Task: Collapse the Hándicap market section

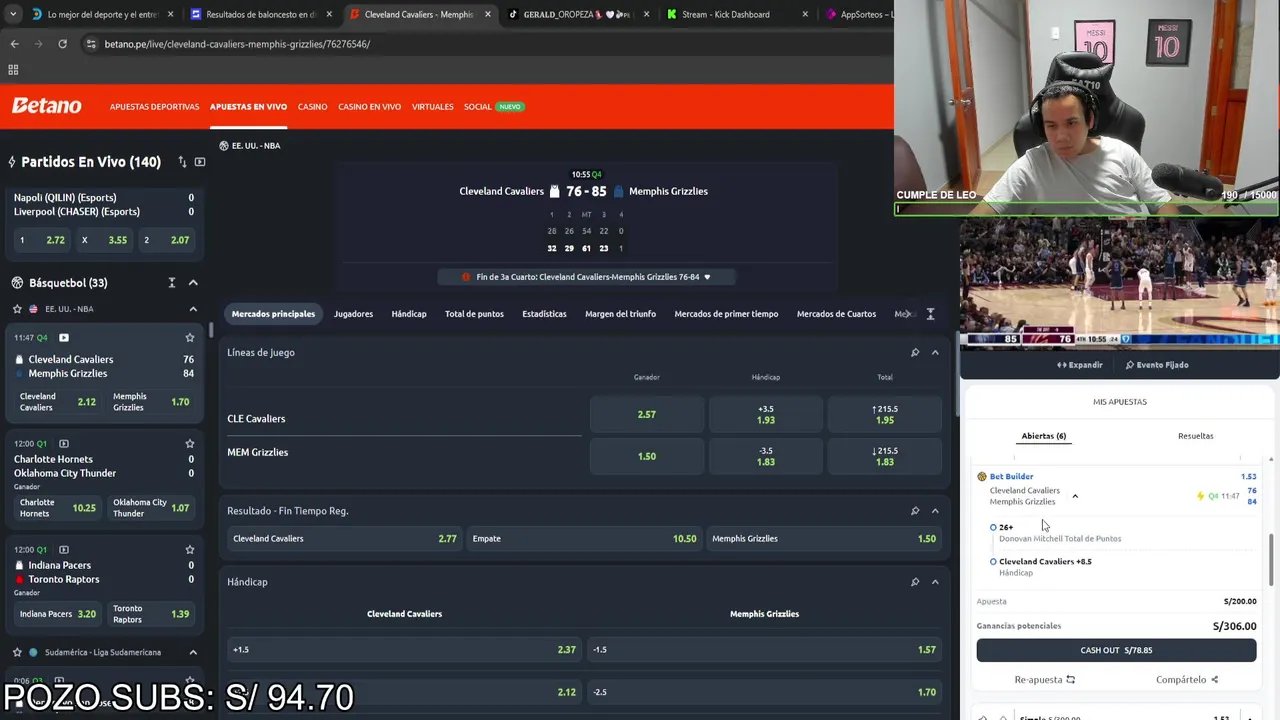Action: point(935,582)
